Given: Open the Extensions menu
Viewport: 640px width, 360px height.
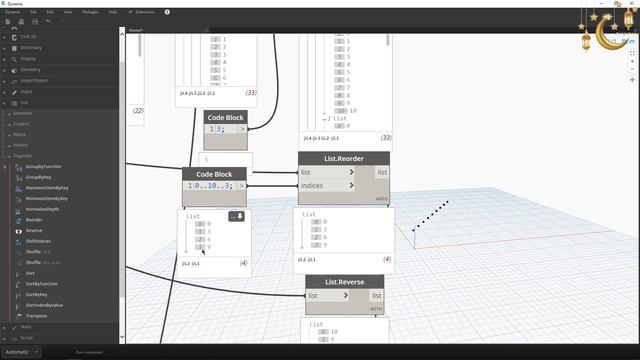Looking at the screenshot, I should coord(142,12).
